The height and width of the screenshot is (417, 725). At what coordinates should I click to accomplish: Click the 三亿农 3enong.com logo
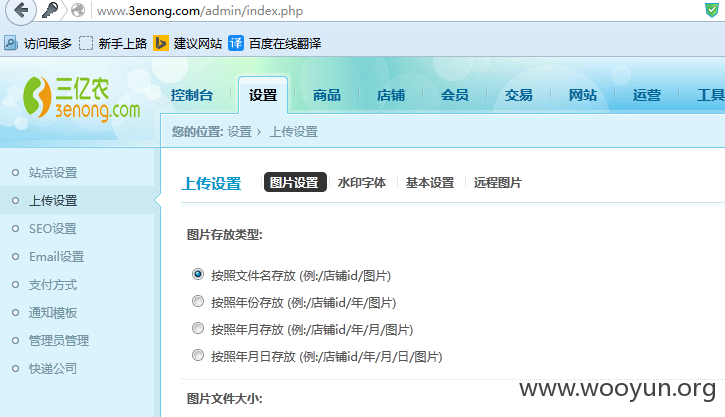81,98
